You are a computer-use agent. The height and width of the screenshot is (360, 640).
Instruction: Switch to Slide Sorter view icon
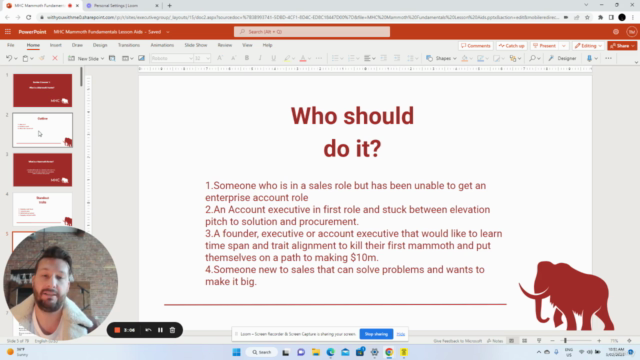pos(524,340)
